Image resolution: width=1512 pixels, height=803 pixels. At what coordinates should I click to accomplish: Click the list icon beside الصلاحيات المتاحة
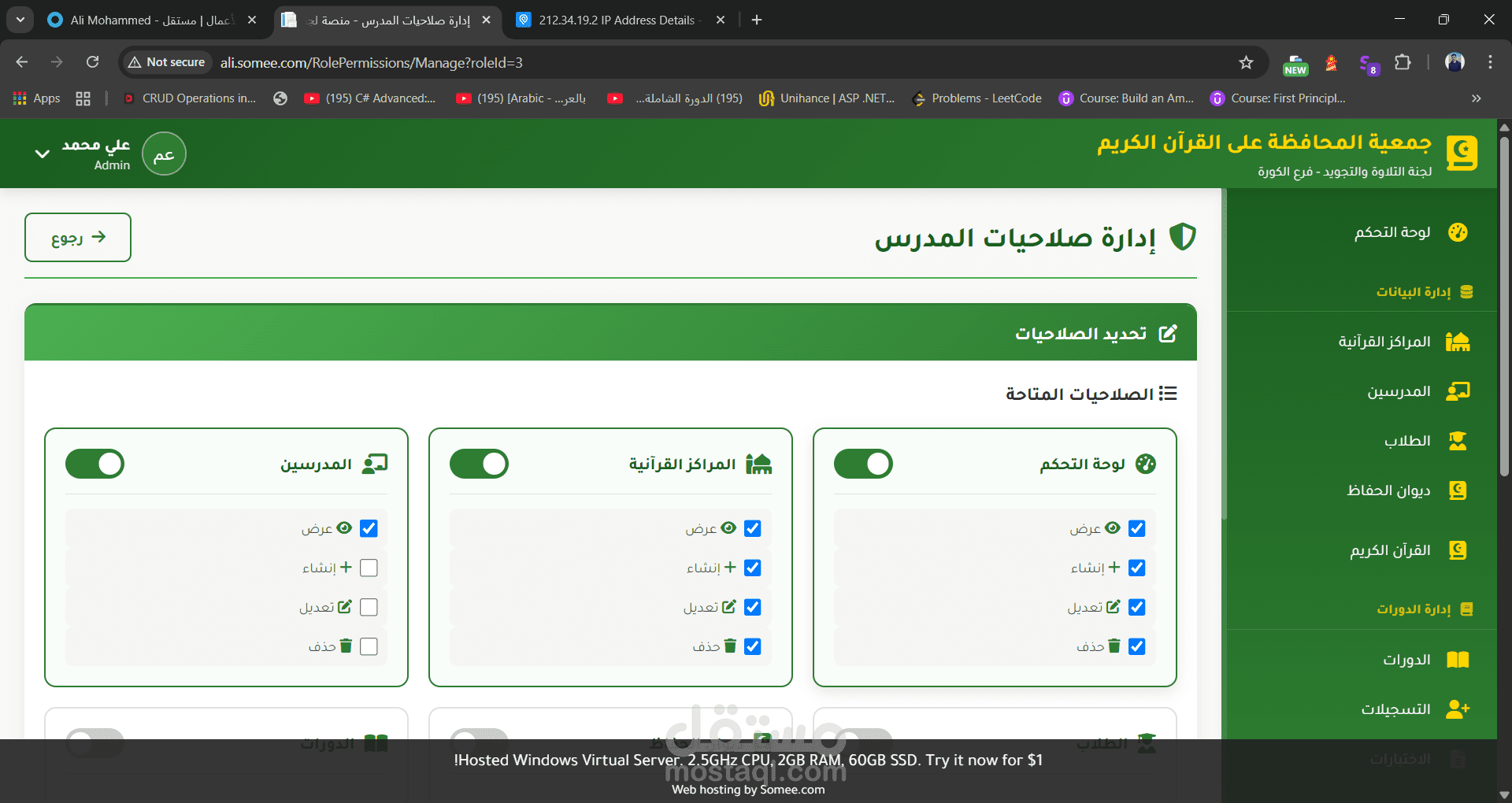click(1169, 394)
